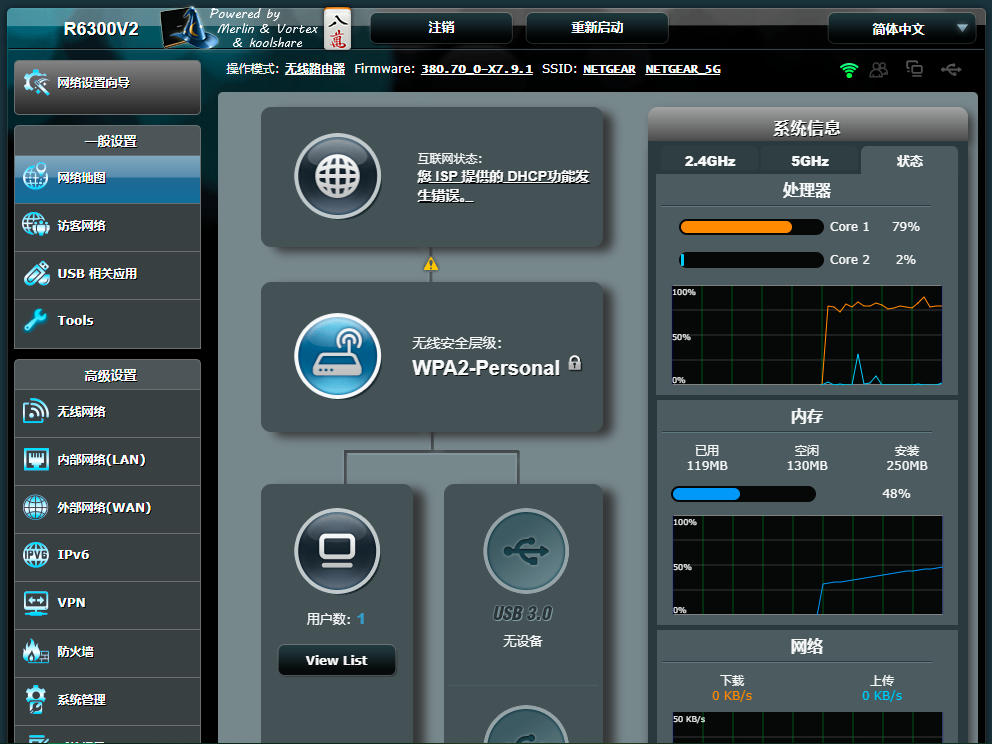Click the ISP DHCP error status link

click(x=503, y=186)
